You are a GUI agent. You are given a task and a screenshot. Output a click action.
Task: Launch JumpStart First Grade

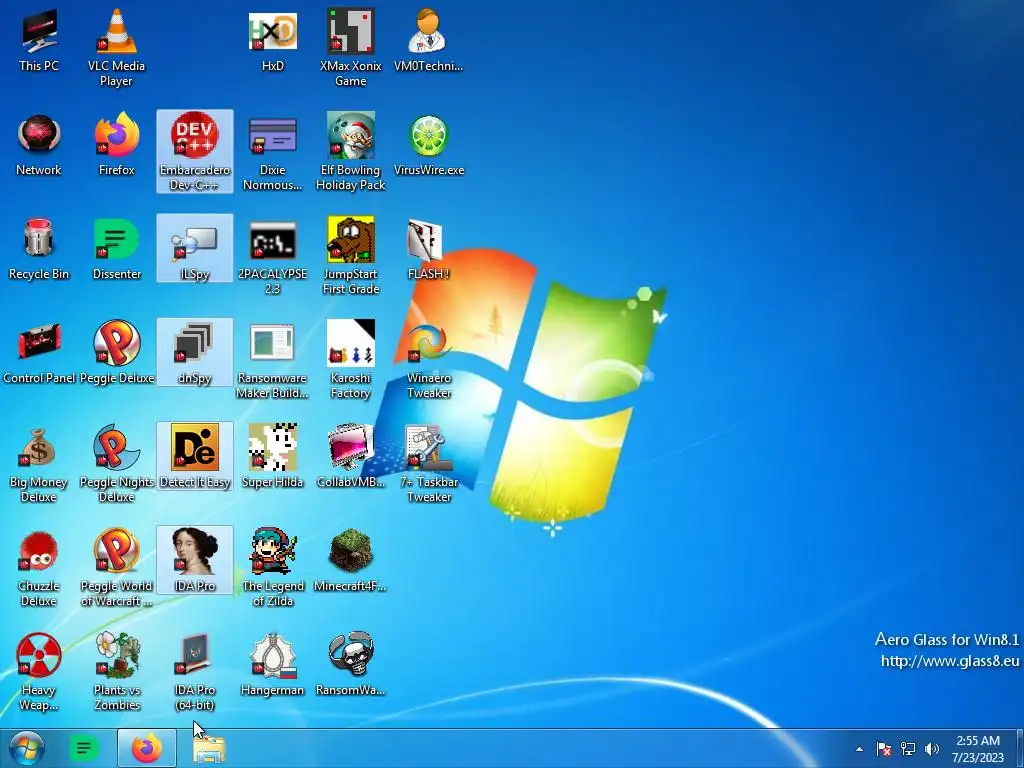351,255
